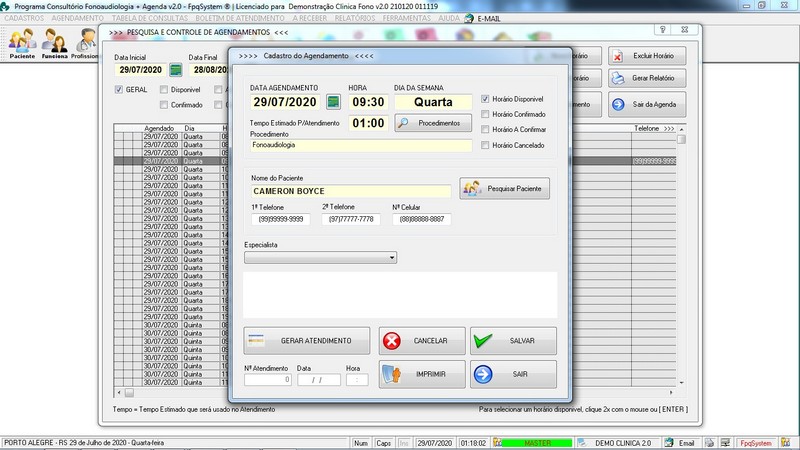Click the vertical scrollbar down arrow in agenda list
Viewport: 800px width, 450px height.
681,383
